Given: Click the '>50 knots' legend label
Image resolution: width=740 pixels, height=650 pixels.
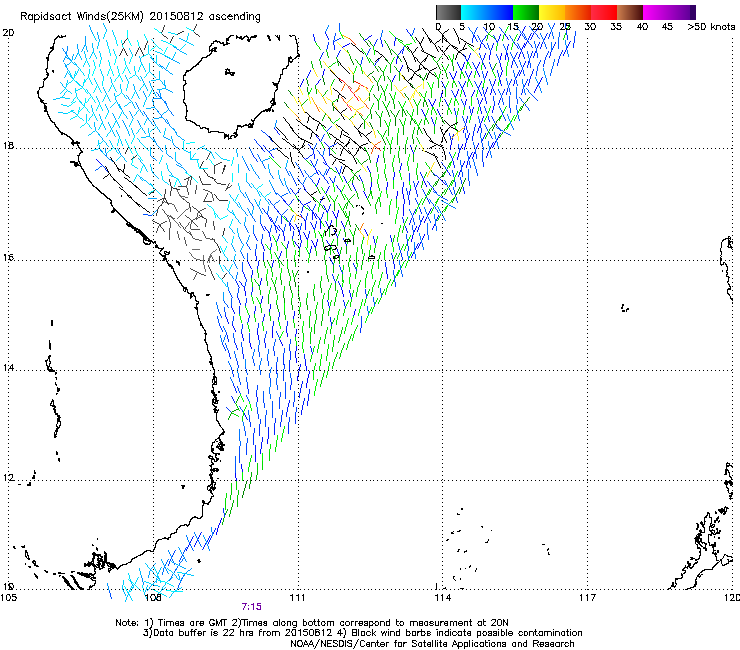Looking at the screenshot, I should (x=711, y=27).
